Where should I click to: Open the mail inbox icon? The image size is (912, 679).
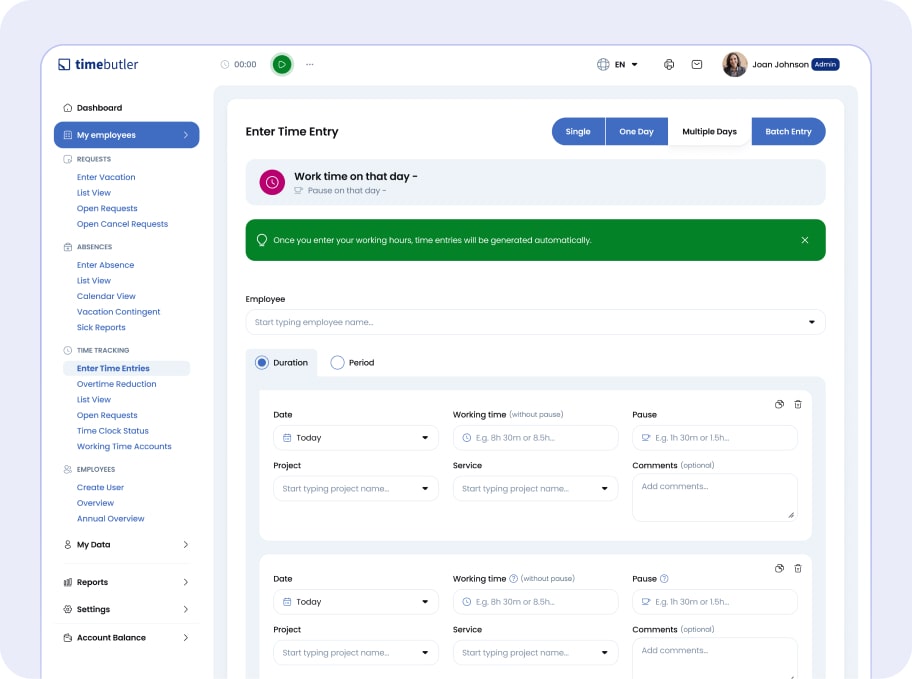tap(697, 64)
